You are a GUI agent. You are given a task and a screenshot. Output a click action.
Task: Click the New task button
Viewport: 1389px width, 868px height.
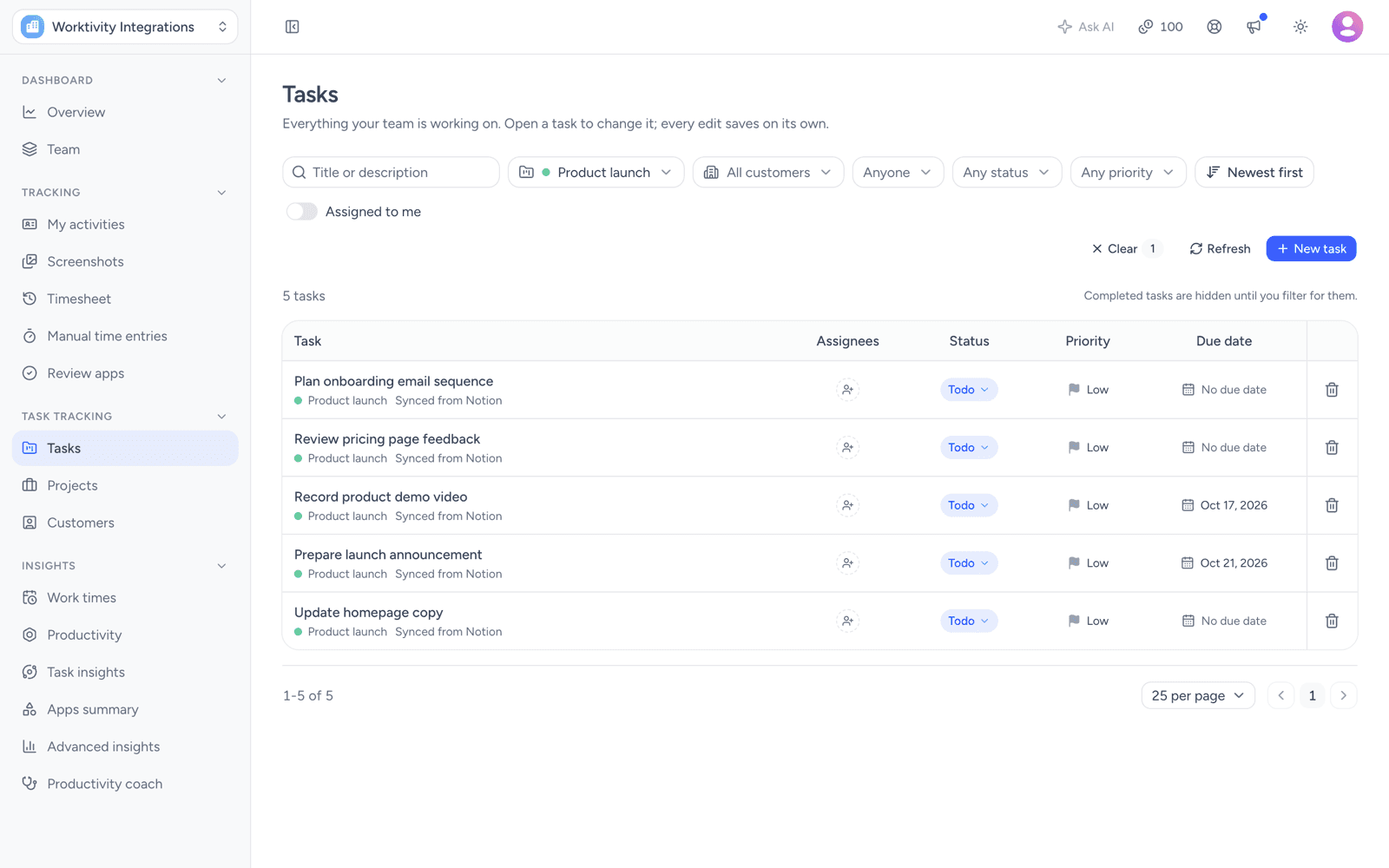click(1312, 249)
